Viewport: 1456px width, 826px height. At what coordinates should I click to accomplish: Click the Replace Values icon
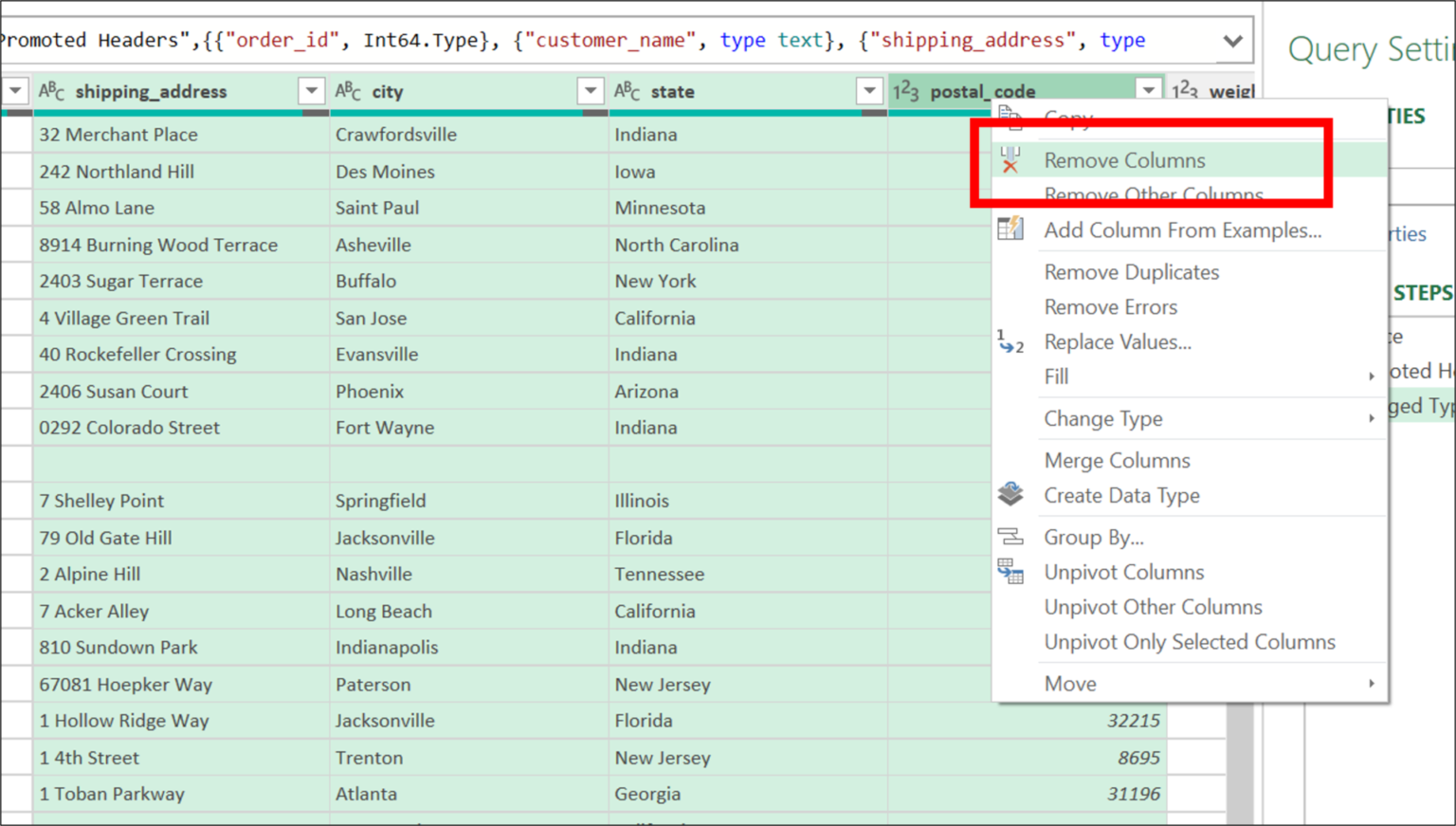click(1010, 341)
